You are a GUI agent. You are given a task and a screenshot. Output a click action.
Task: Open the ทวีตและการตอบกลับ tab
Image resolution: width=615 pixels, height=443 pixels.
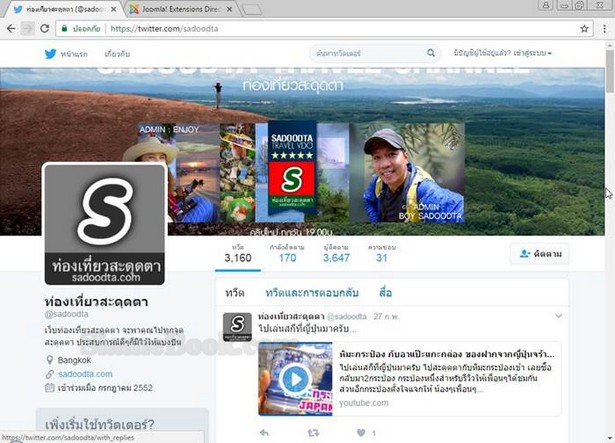point(312,293)
